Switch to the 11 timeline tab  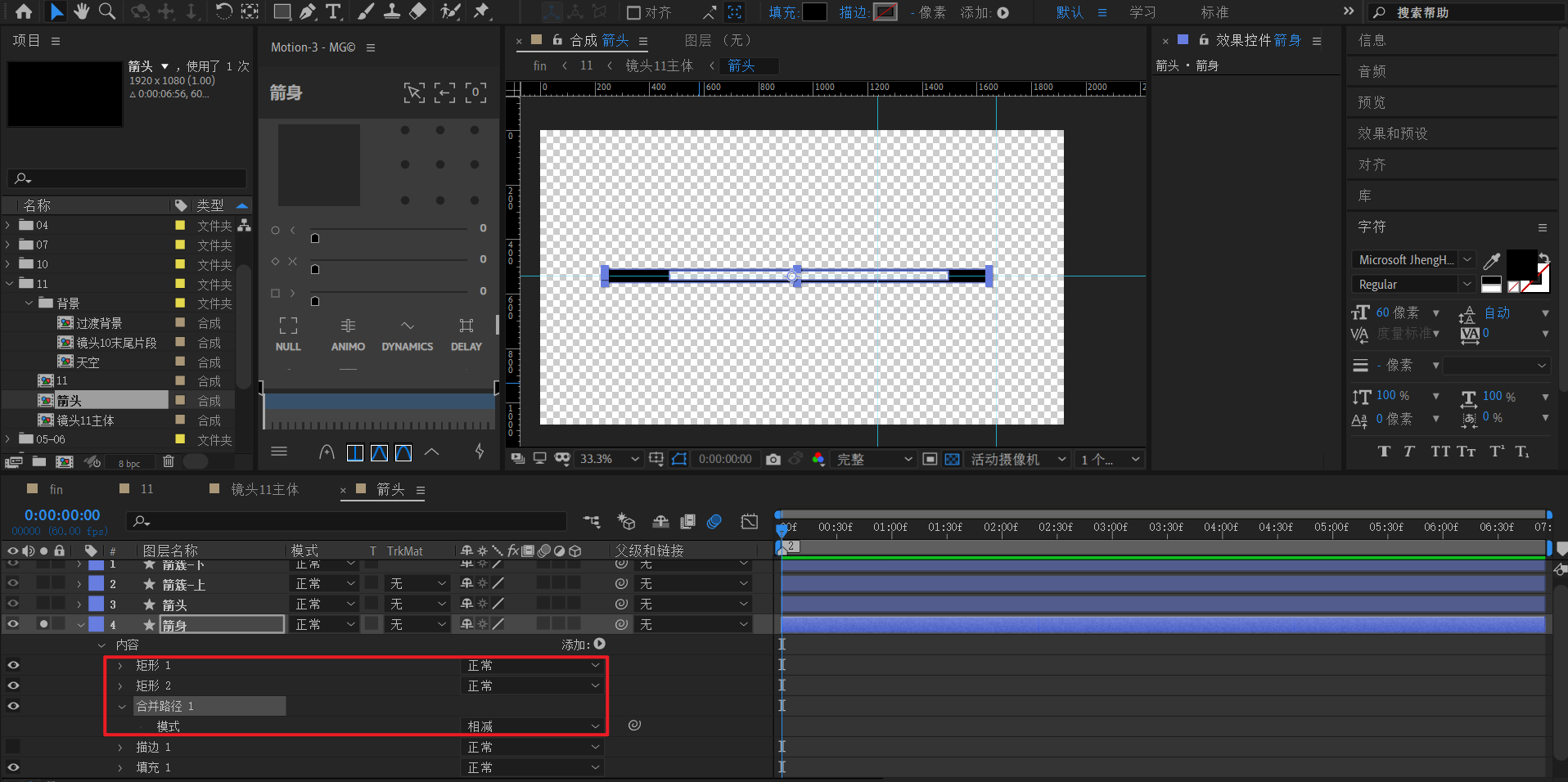click(147, 489)
